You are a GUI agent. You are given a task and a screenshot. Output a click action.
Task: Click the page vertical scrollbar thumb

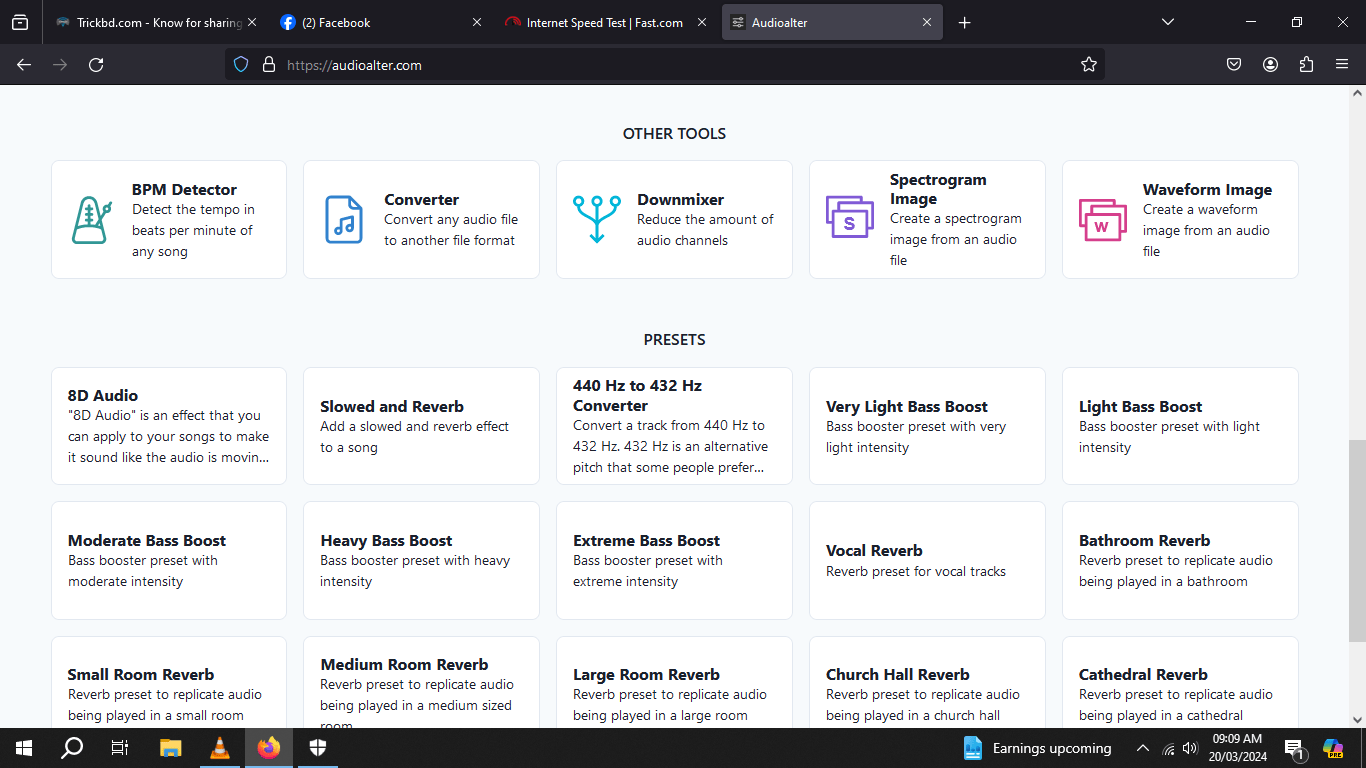pyautogui.click(x=1357, y=540)
